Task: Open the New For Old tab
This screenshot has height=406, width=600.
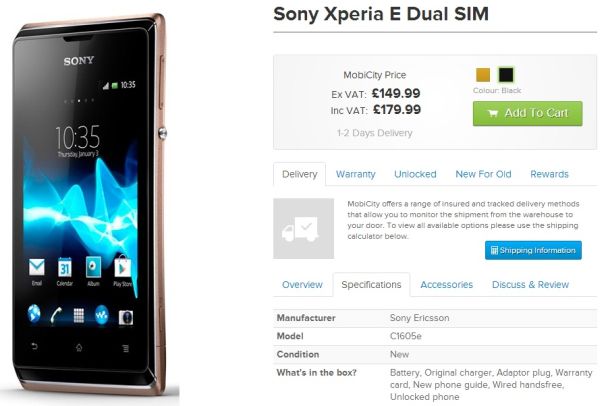Action: coord(483,174)
